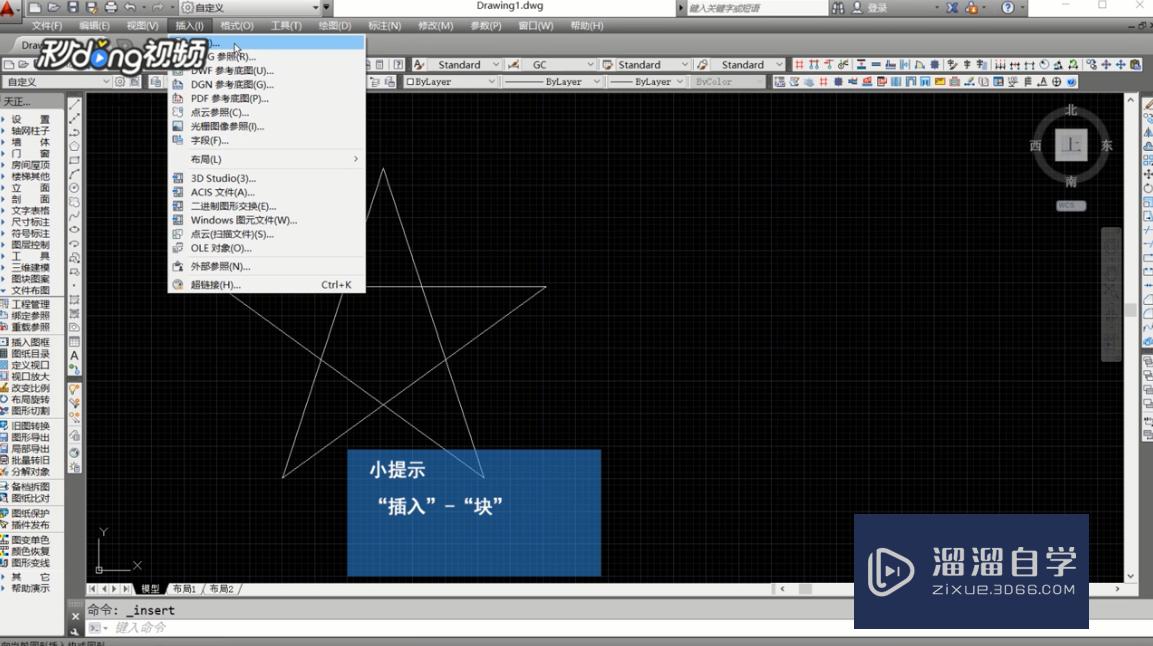Open the 格式(O) menu
Viewport: 1153px width, 646px height.
pyautogui.click(x=237, y=26)
